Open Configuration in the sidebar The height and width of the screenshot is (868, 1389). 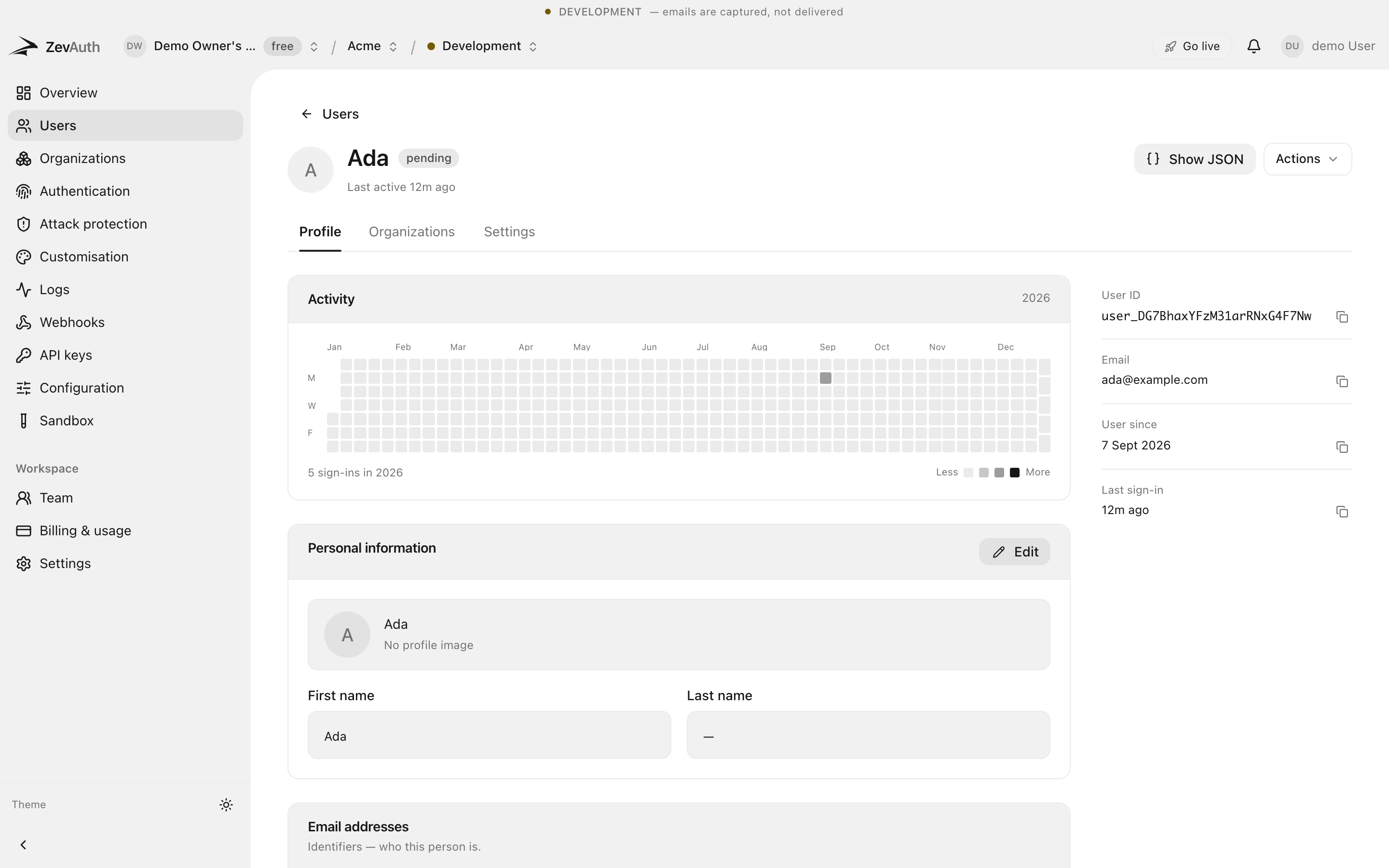125,388
